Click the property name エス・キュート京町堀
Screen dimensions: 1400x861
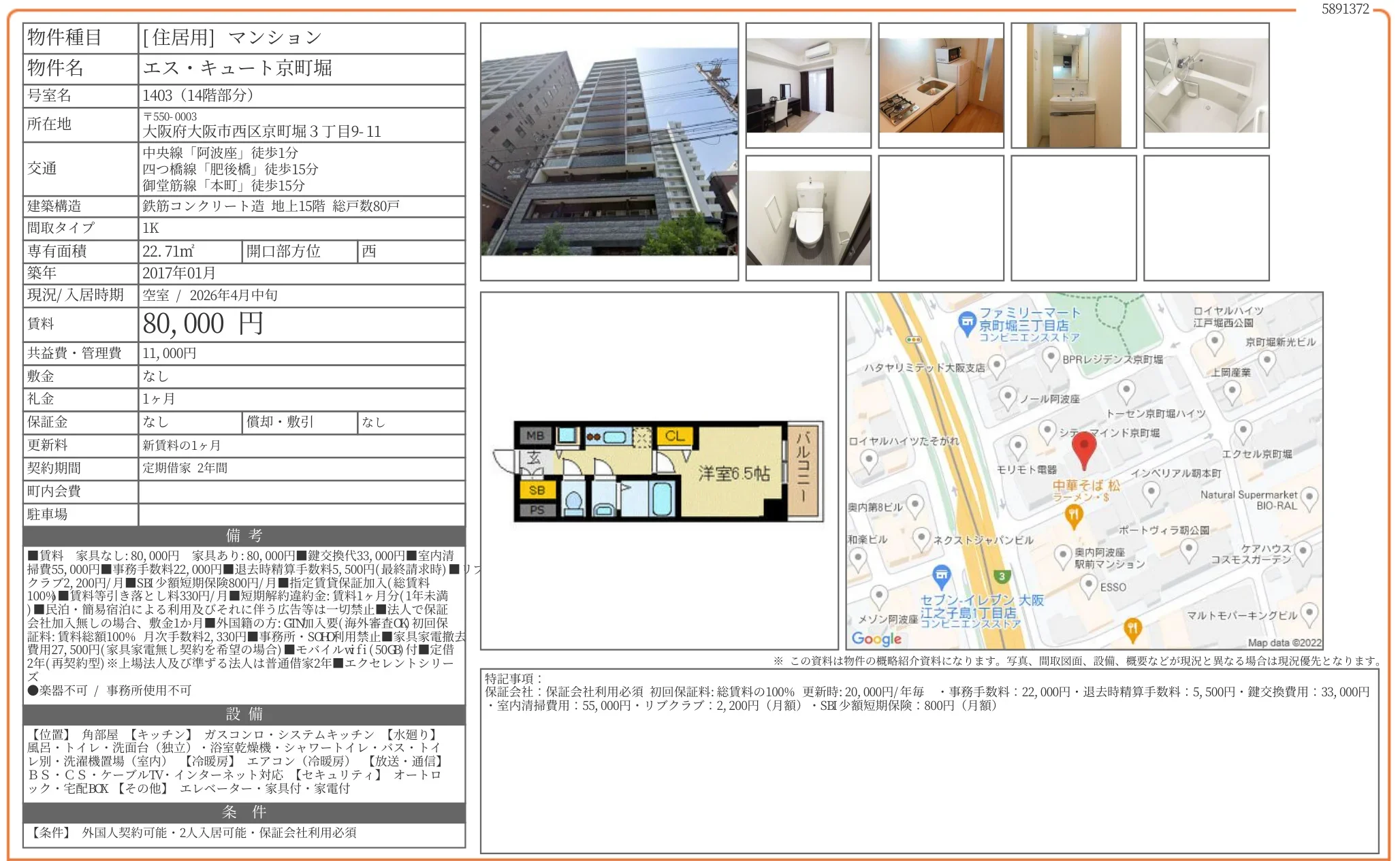click(237, 68)
